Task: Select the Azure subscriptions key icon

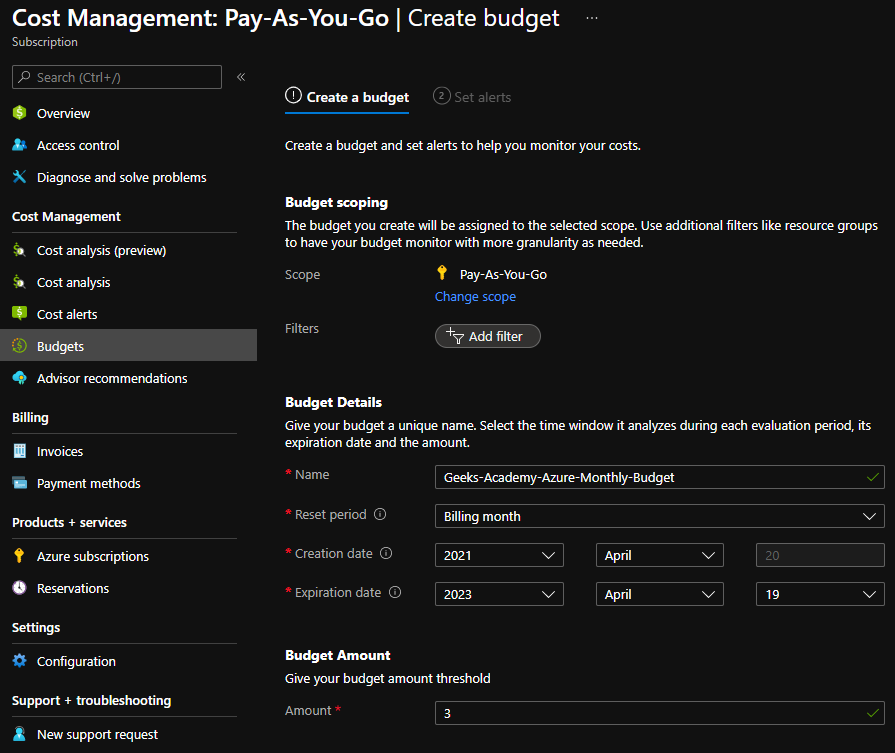Action: click(20, 556)
